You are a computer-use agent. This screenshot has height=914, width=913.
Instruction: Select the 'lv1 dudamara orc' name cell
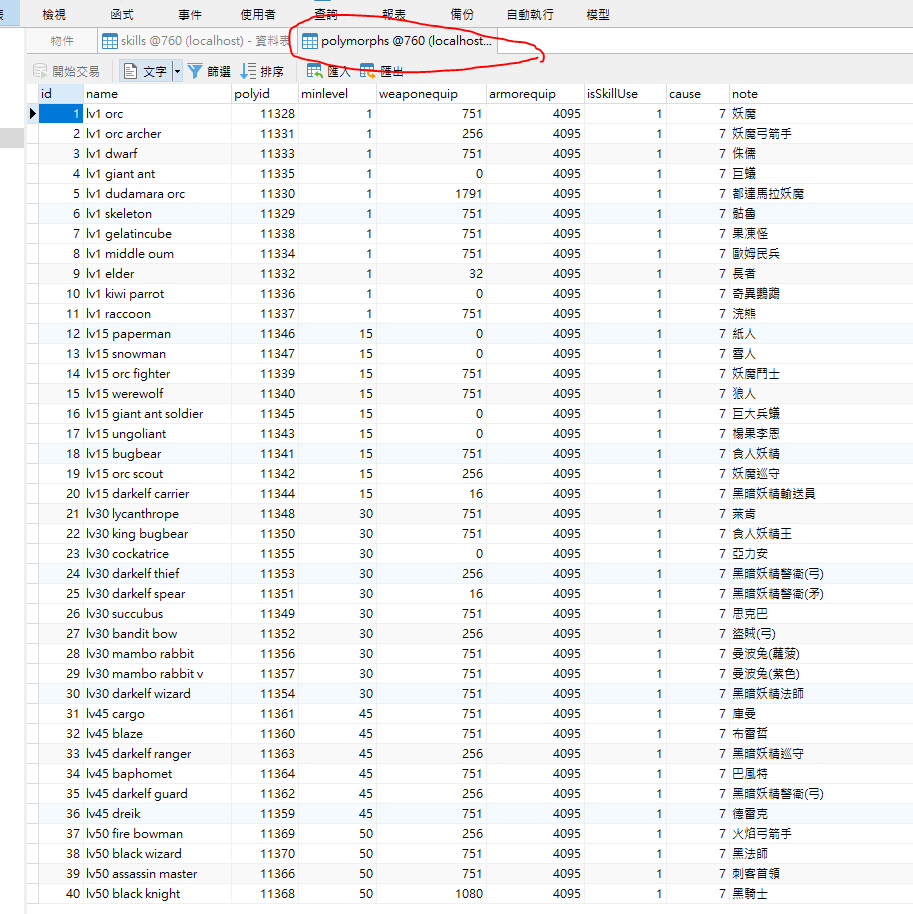(x=157, y=194)
